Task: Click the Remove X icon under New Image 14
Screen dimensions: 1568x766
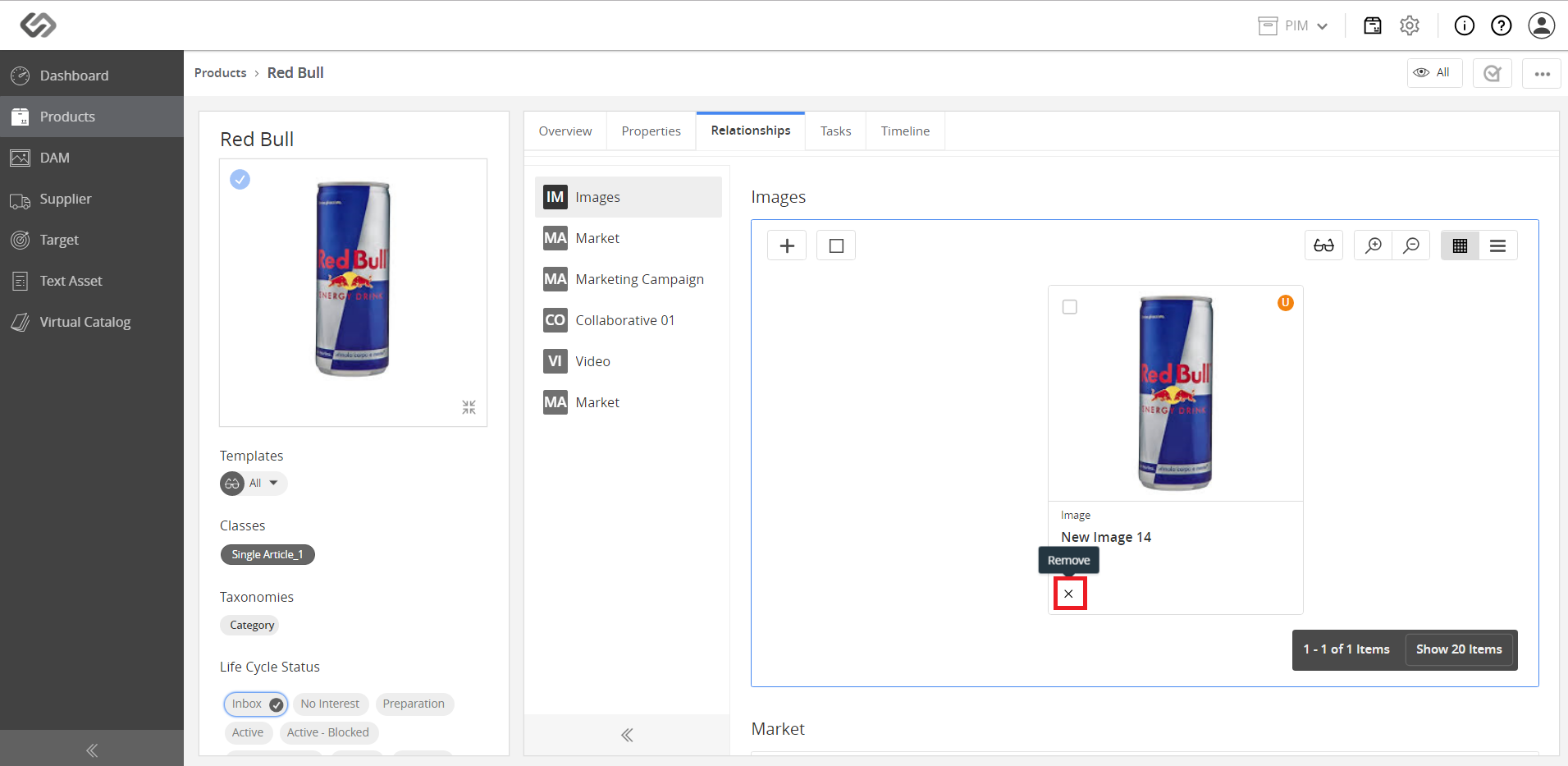Action: [1069, 594]
